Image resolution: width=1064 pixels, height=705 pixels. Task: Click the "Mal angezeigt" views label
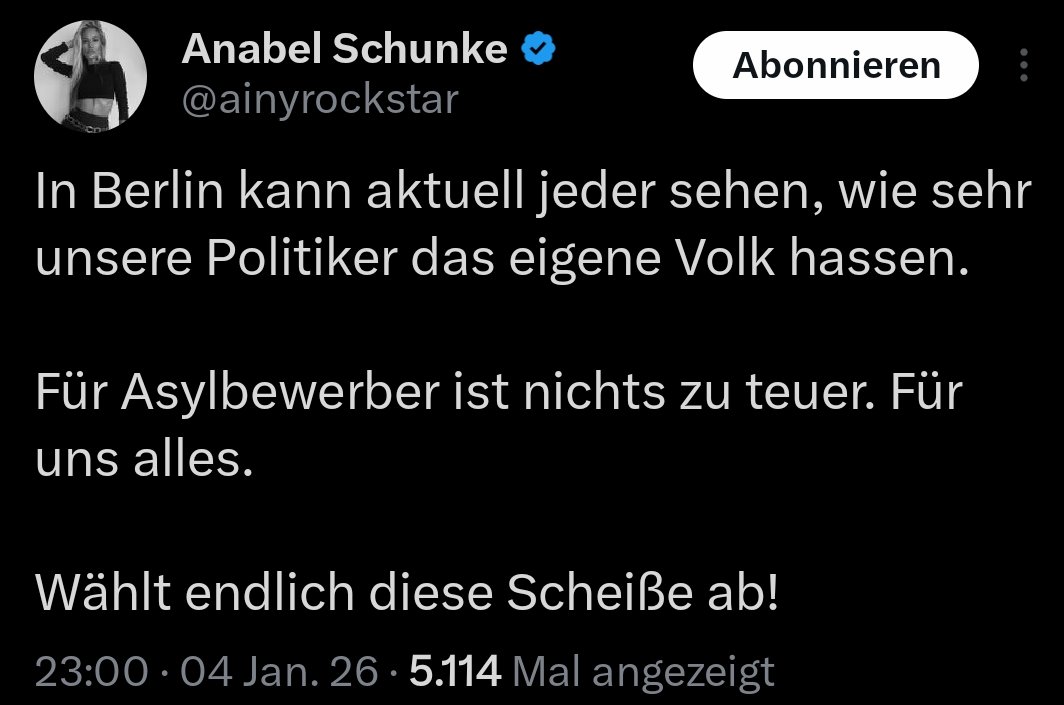point(642,671)
